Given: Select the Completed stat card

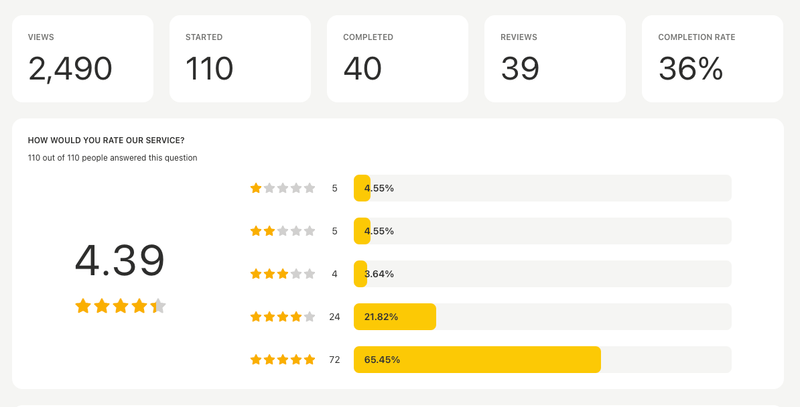Looking at the screenshot, I should [397, 58].
